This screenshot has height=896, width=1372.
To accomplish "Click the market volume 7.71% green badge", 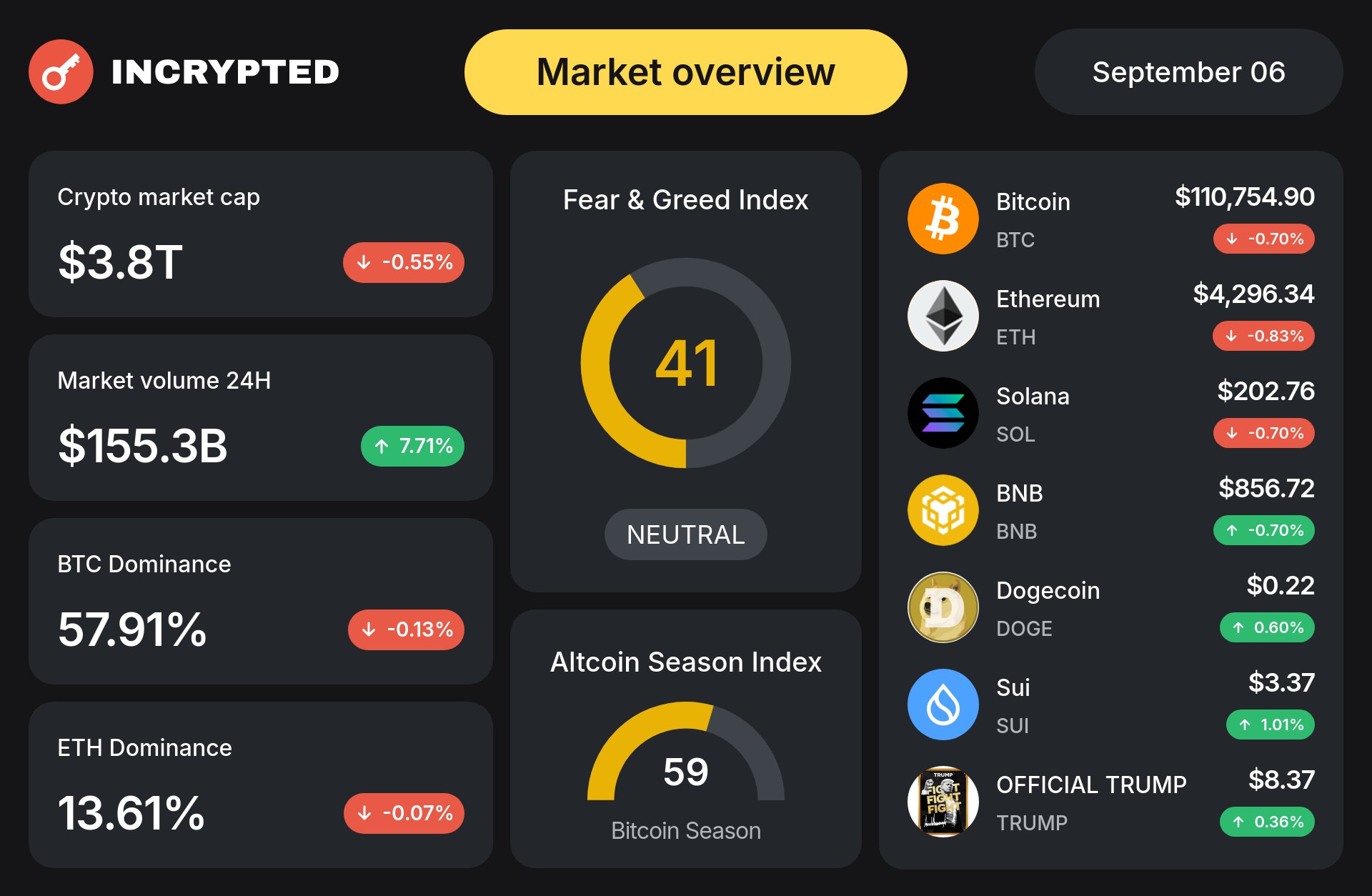I will pyautogui.click(x=413, y=446).
